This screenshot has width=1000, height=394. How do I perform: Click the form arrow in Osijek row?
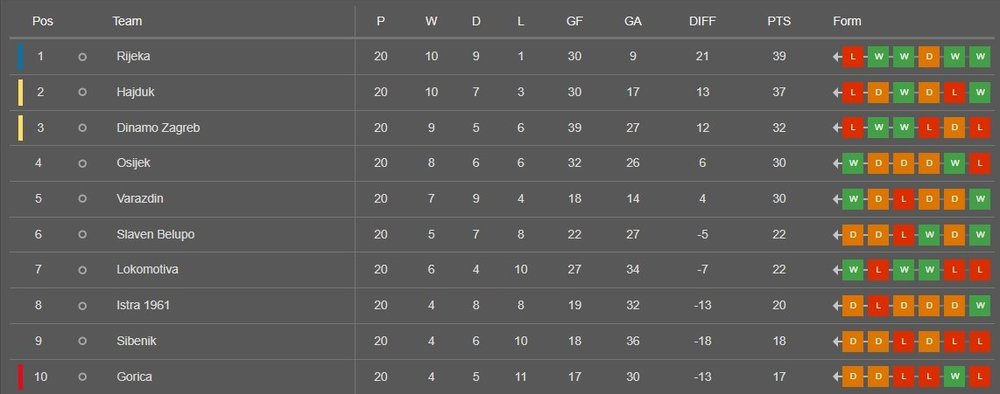point(837,163)
